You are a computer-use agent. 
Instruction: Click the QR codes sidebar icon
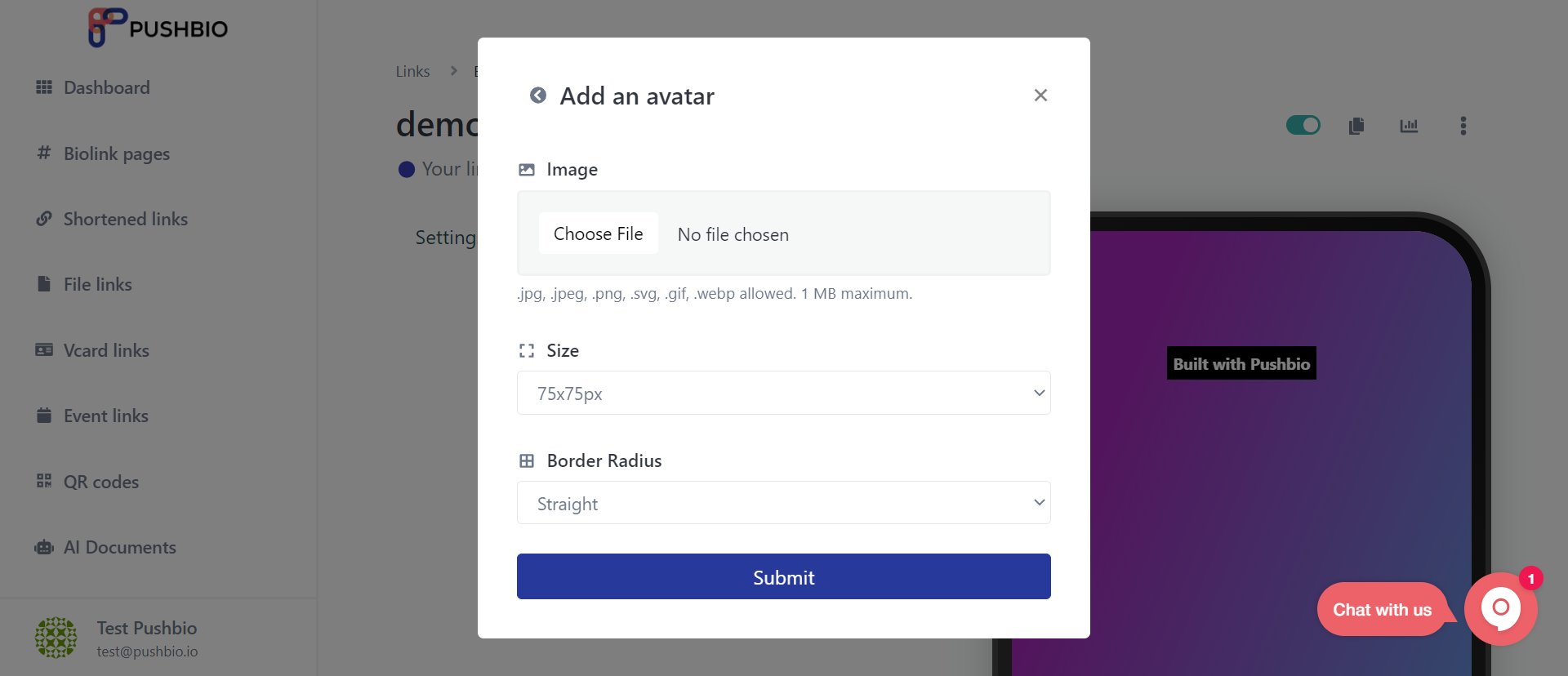44,481
